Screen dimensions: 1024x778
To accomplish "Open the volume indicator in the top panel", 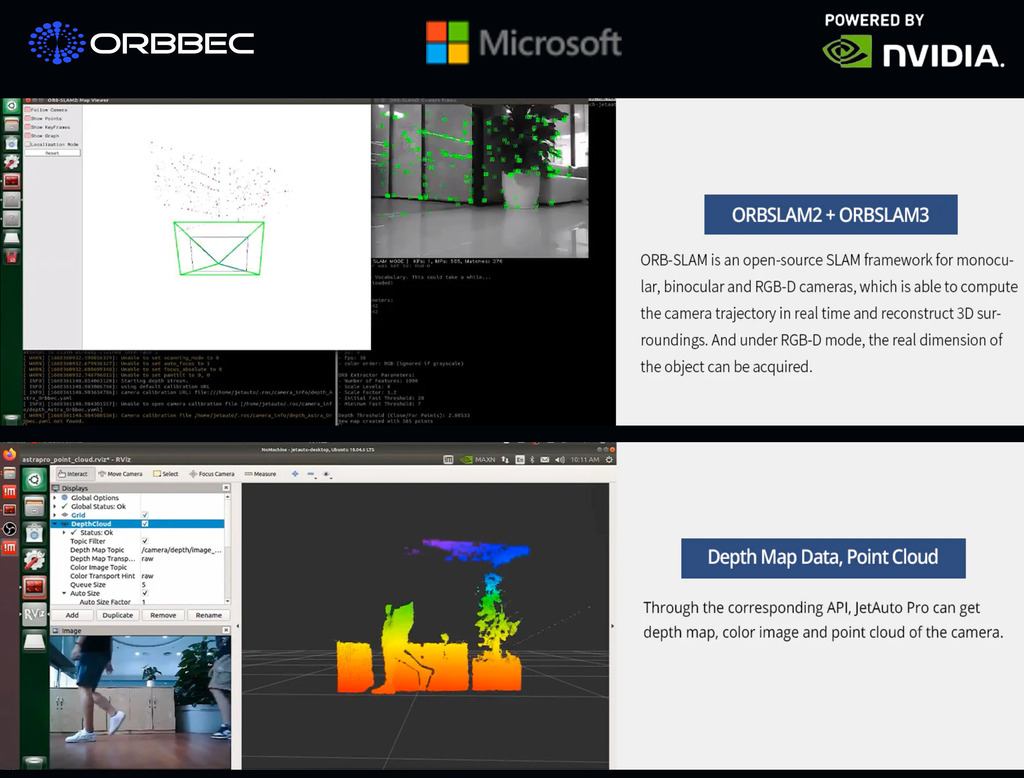I will click(560, 459).
